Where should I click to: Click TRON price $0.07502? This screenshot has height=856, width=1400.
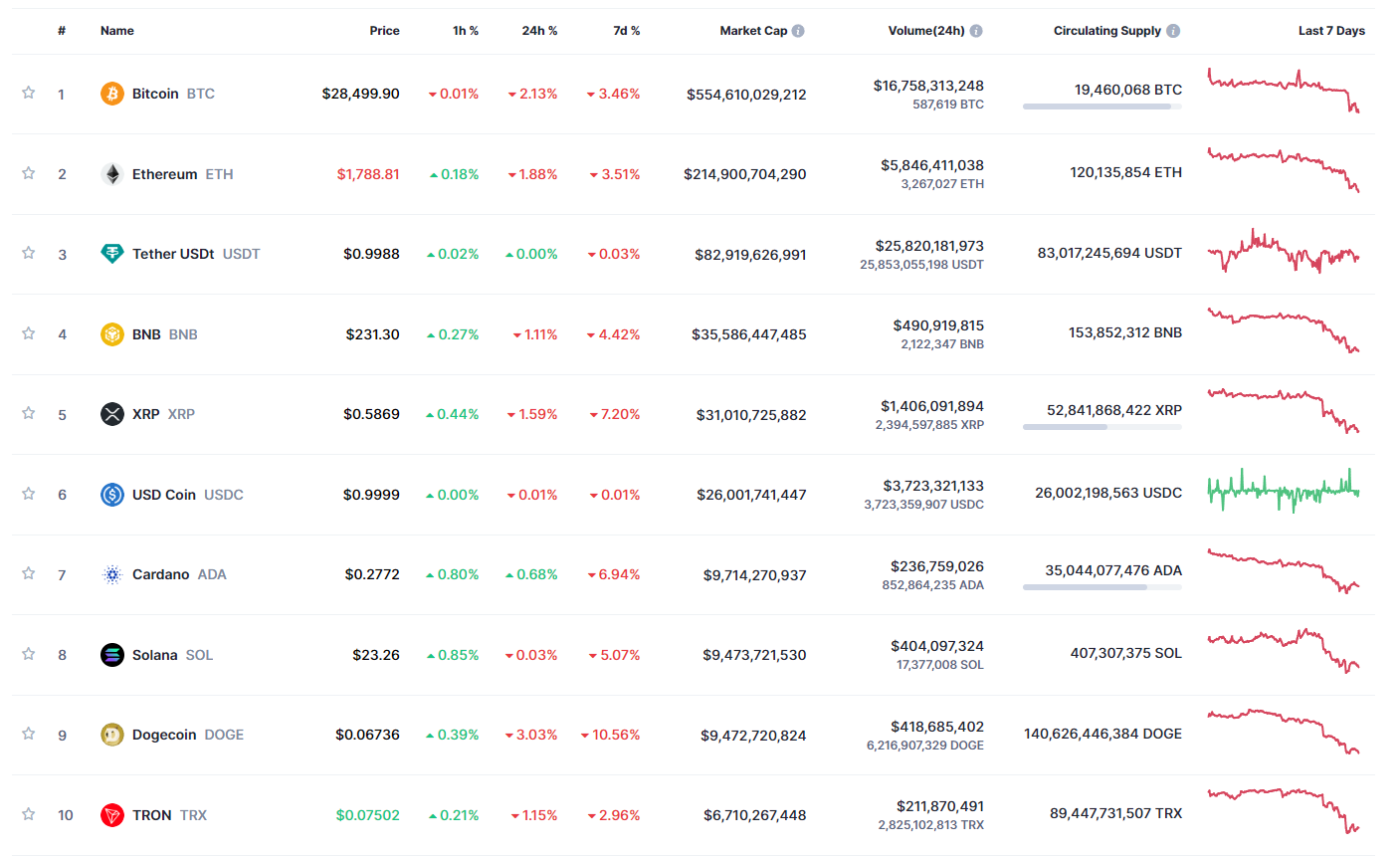click(x=368, y=815)
